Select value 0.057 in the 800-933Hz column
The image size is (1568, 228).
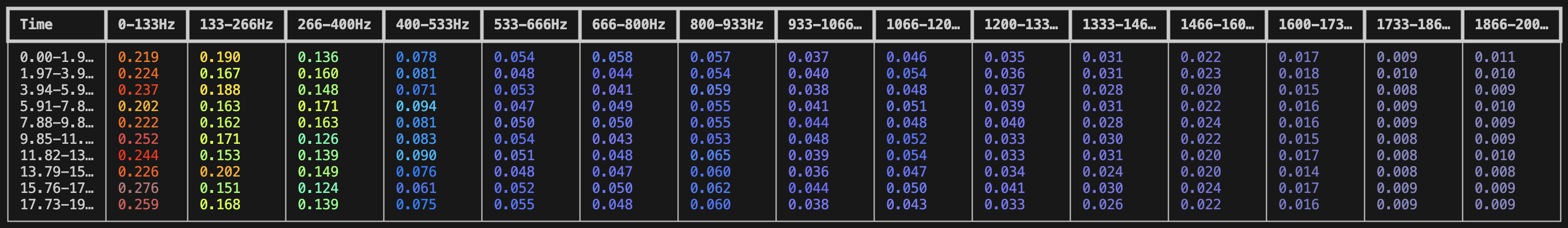point(710,57)
